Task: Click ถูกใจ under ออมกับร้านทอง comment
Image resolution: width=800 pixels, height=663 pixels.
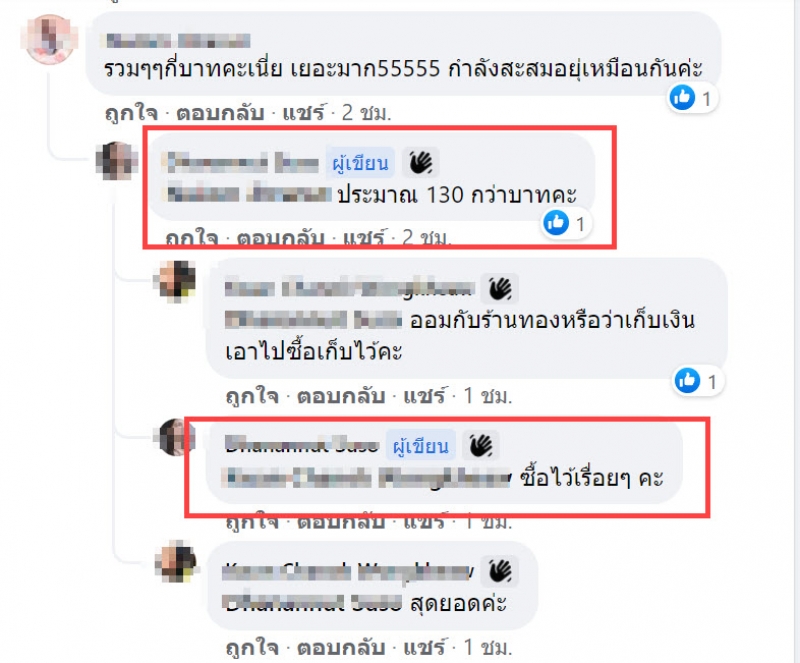Action: (x=252, y=396)
